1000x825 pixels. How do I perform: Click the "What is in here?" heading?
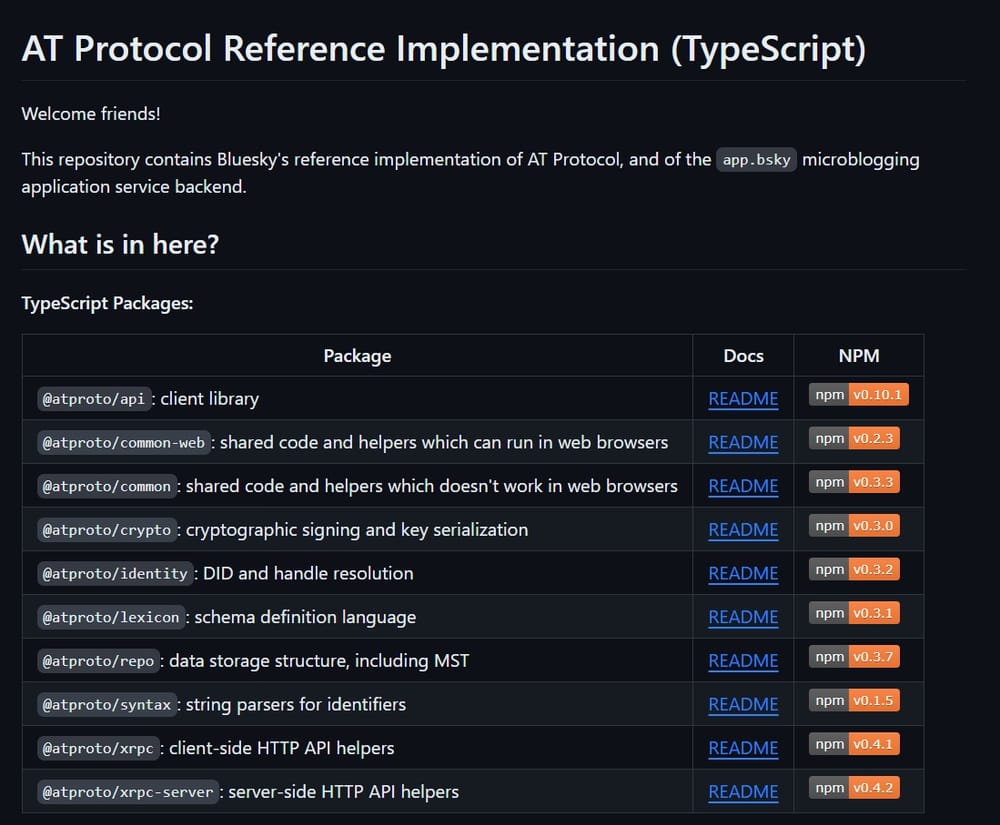click(x=120, y=244)
